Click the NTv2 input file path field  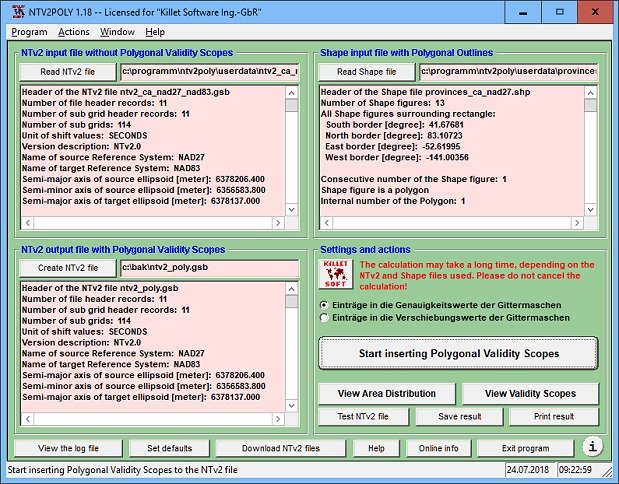[210, 72]
